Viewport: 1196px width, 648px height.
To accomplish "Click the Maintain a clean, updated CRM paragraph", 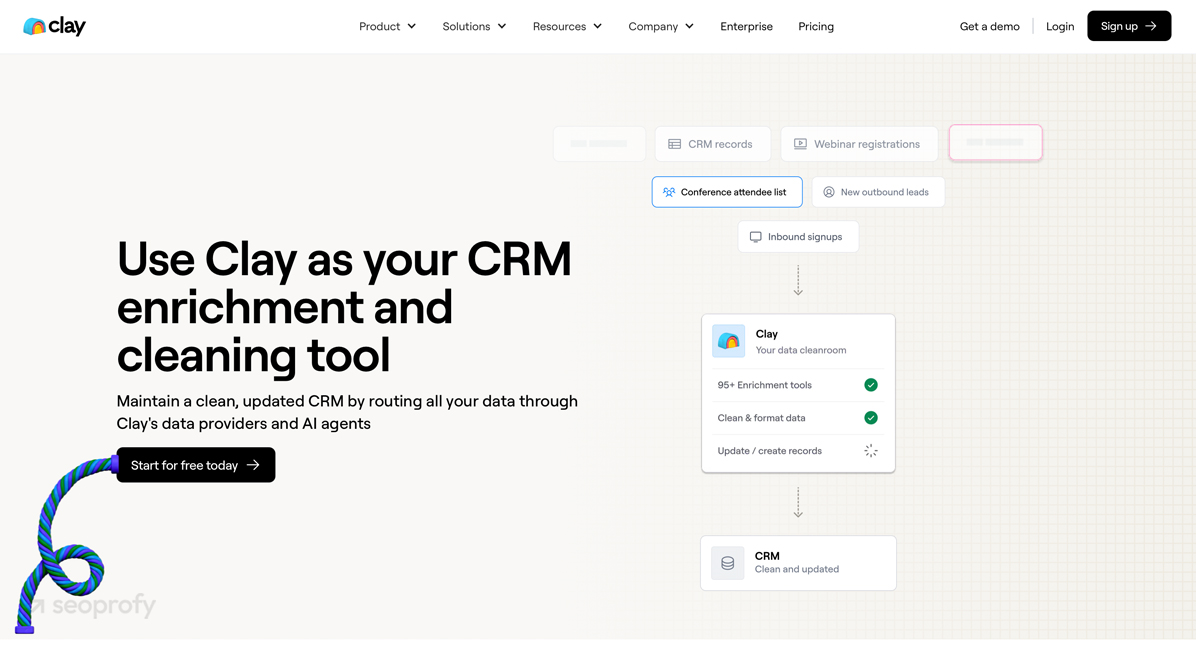I will pos(347,412).
